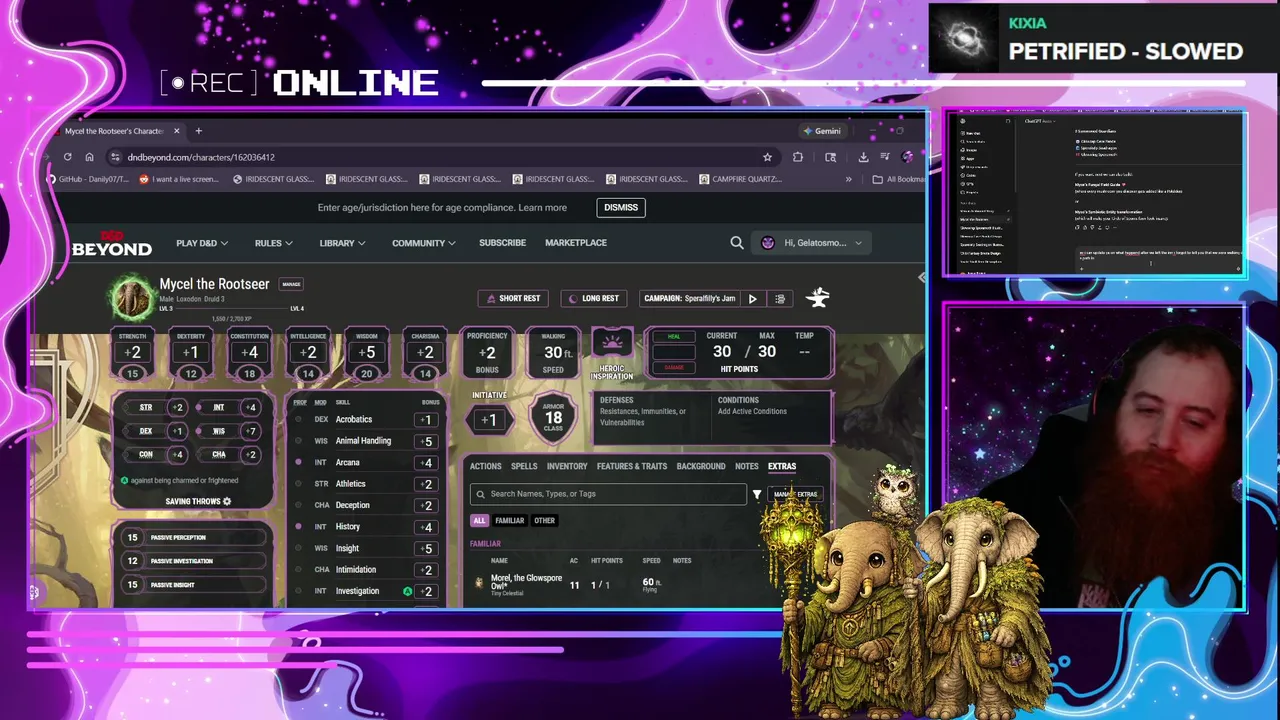Click the Search Names, Types, or Tags field
The width and height of the screenshot is (1280, 720).
(x=608, y=494)
